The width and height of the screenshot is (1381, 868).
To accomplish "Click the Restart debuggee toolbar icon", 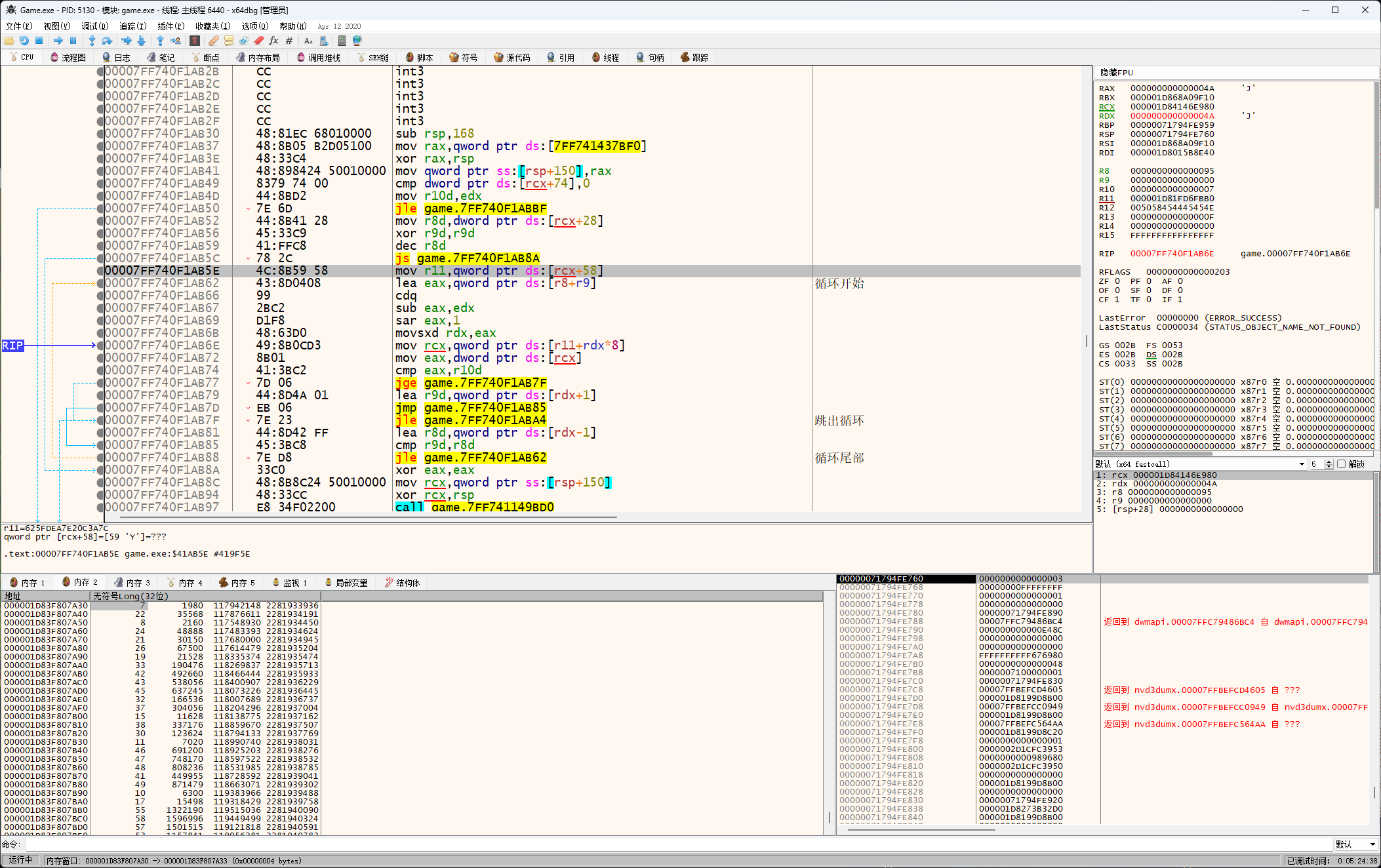I will pos(24,41).
